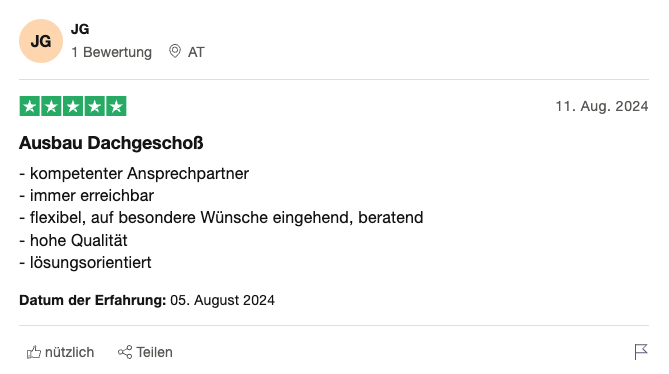The image size is (669, 374).
Task: Click the AT country label
Action: coord(196,52)
